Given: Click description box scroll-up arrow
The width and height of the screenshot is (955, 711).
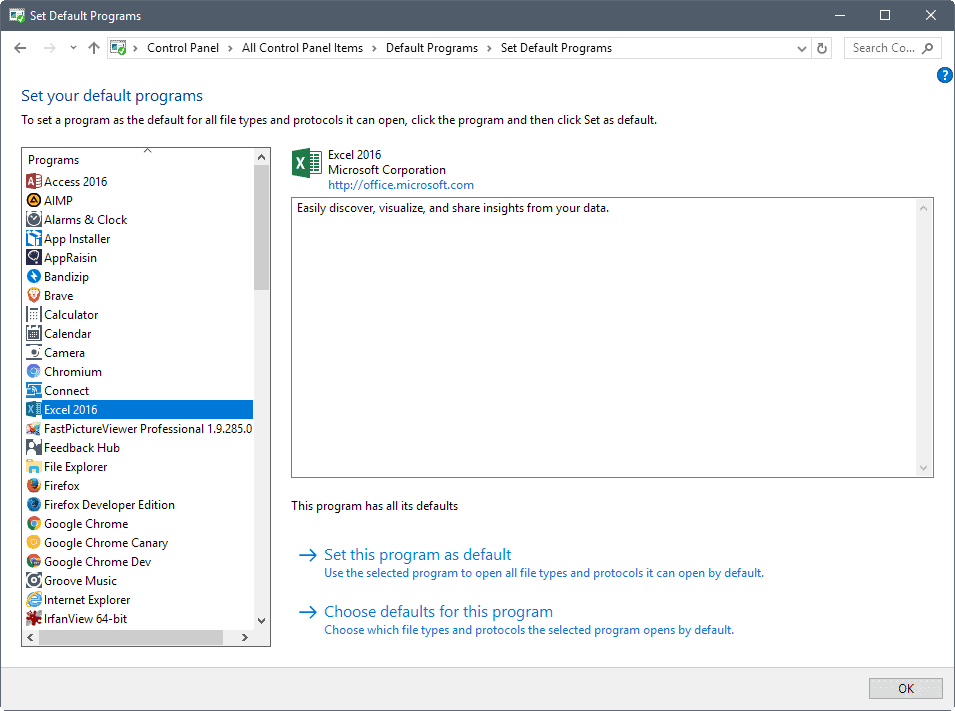Looking at the screenshot, I should (923, 208).
